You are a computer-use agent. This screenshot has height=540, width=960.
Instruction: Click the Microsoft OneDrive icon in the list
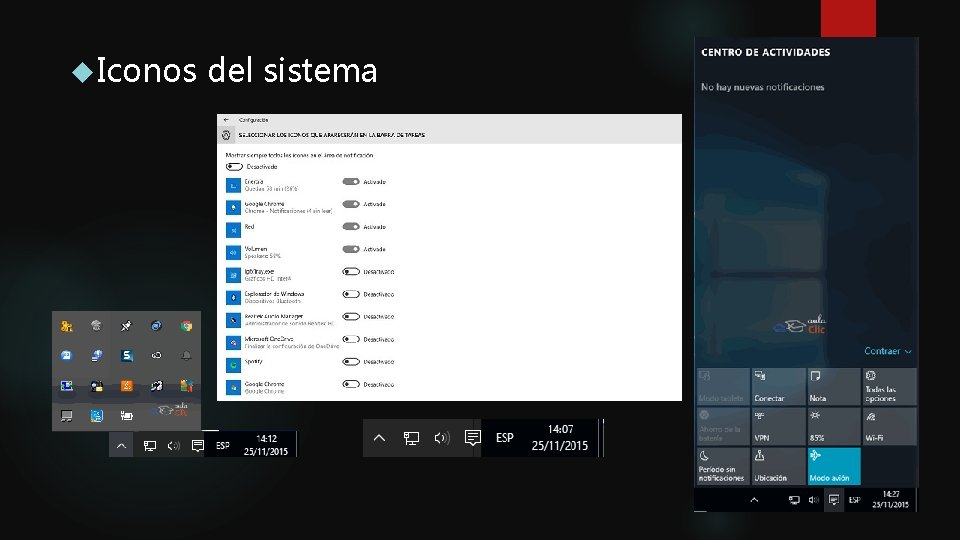[233, 342]
